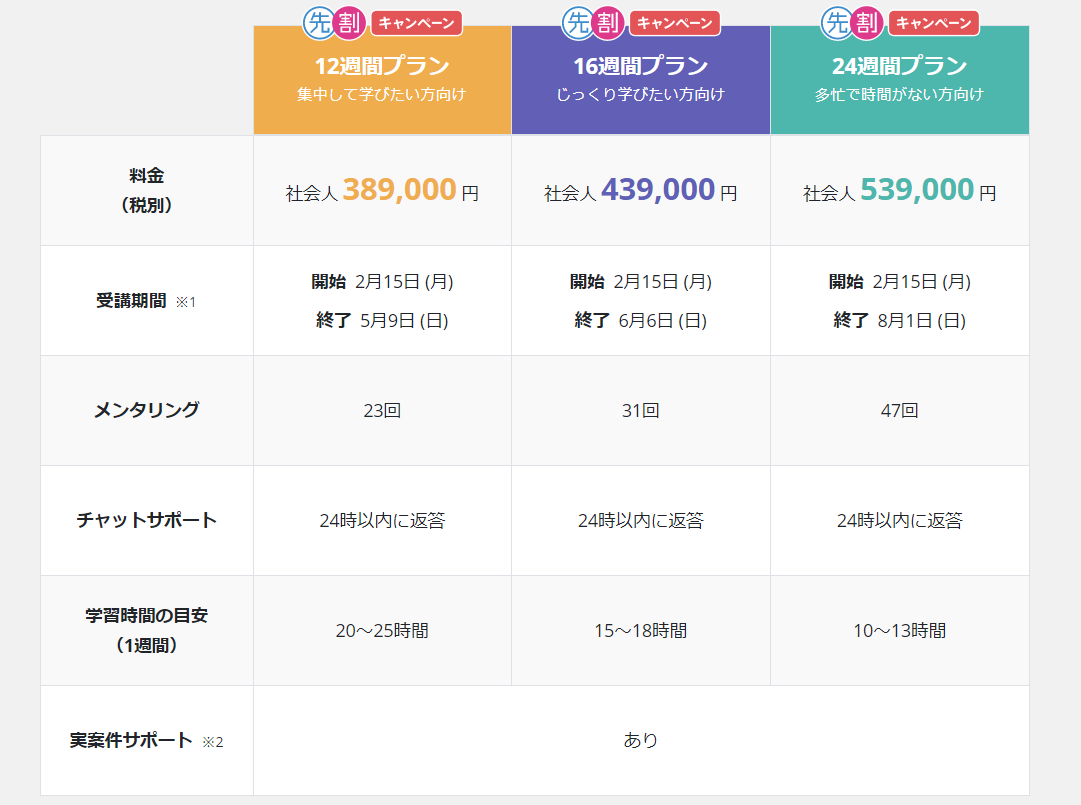Click the 47回 mentoring count cell
The image size is (1081, 805).
tap(899, 411)
